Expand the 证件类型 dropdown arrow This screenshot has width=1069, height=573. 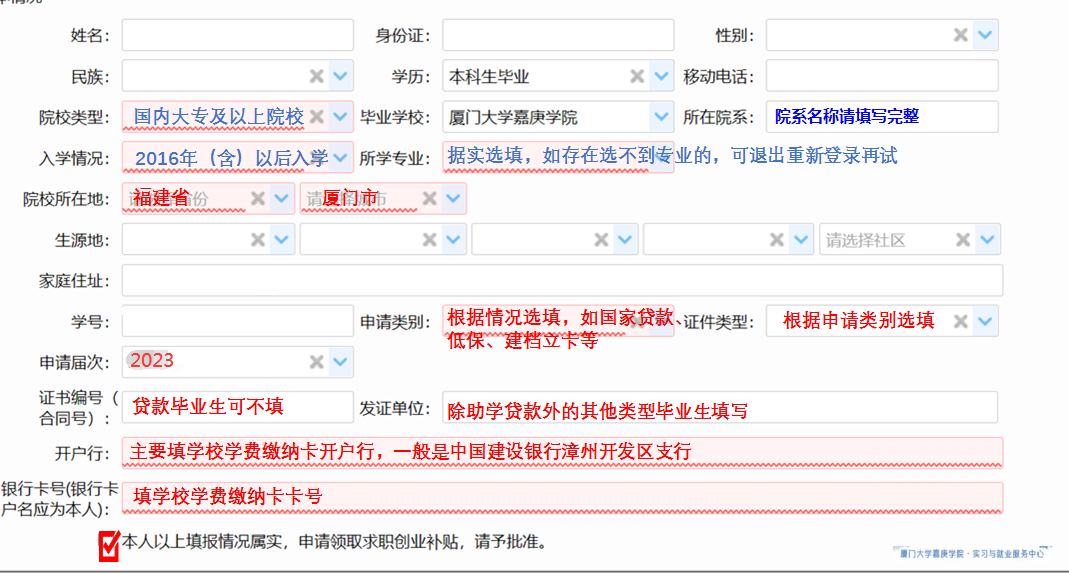(x=984, y=321)
